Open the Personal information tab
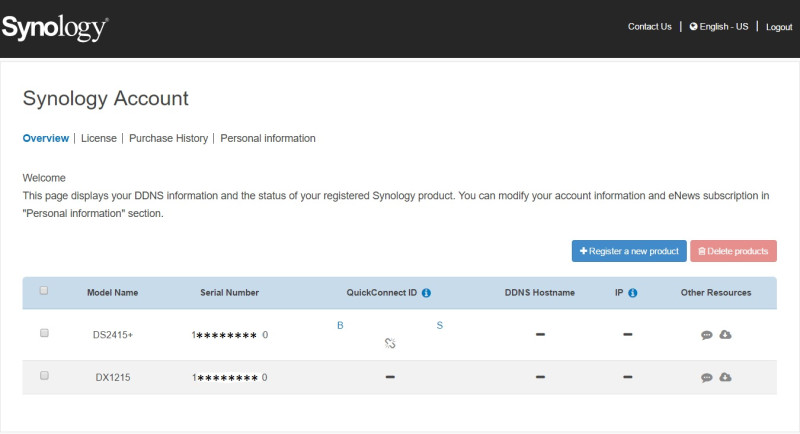This screenshot has height=434, width=800. (268, 138)
